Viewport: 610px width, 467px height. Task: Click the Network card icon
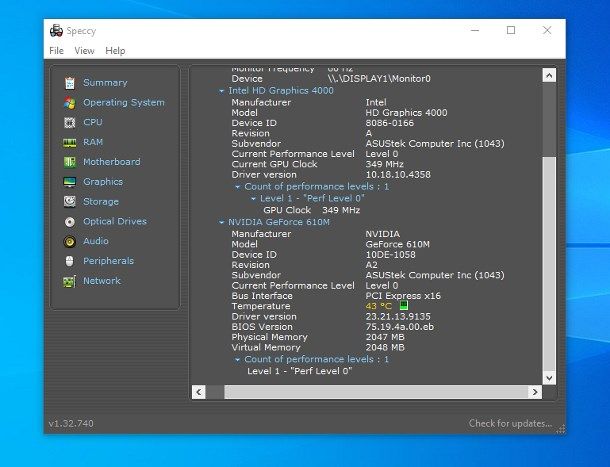tap(70, 281)
